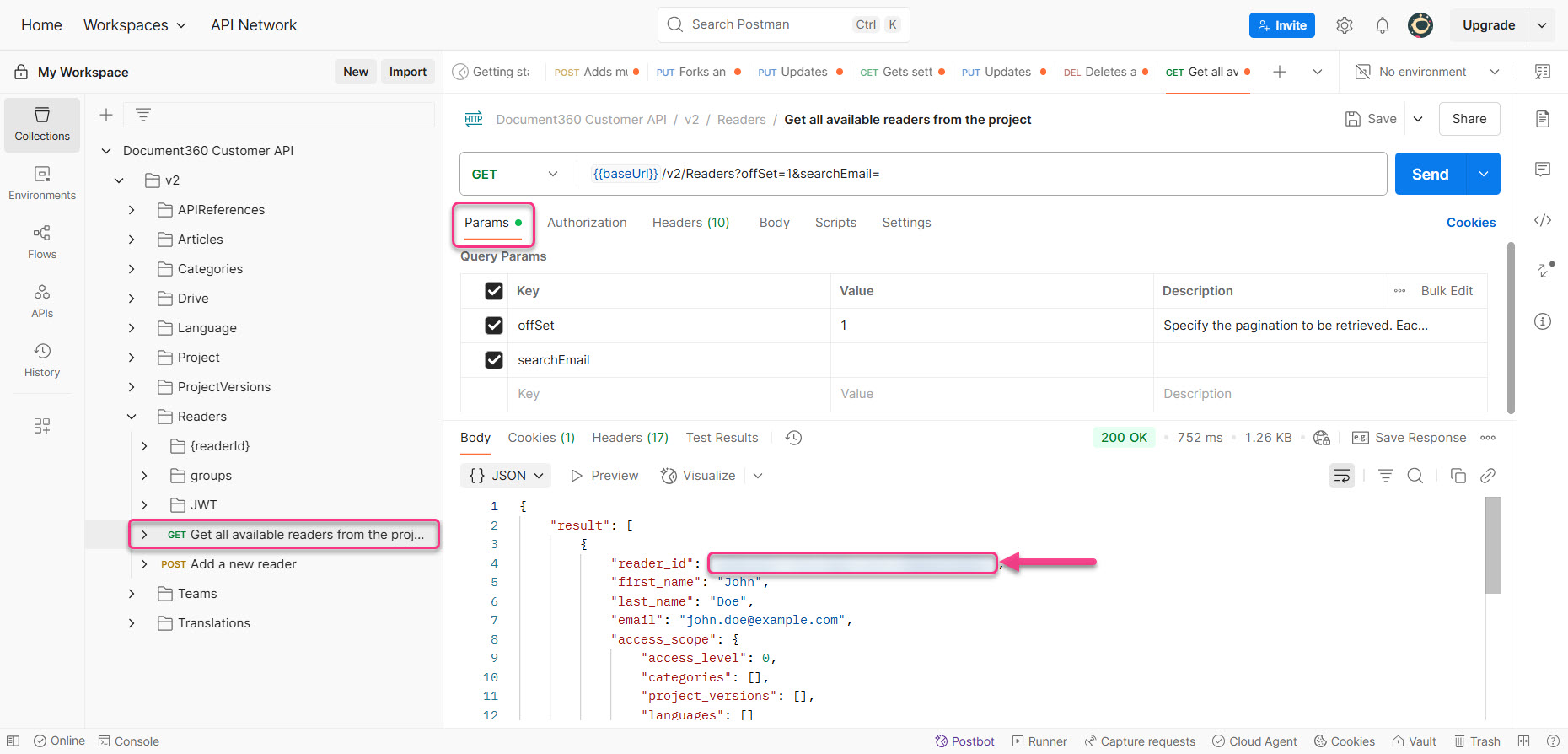The height and width of the screenshot is (754, 1568).
Task: Switch to the Headers (10) request tab
Action: coord(690,223)
